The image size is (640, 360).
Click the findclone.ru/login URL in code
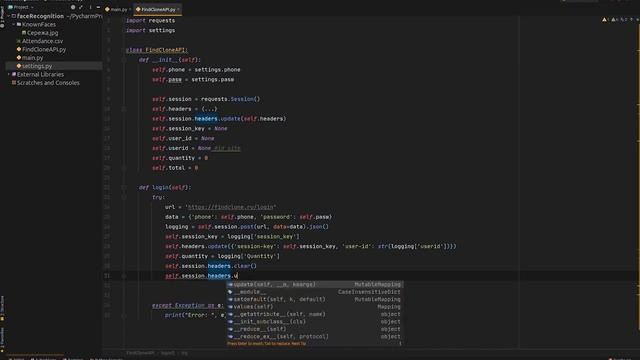click(x=231, y=207)
